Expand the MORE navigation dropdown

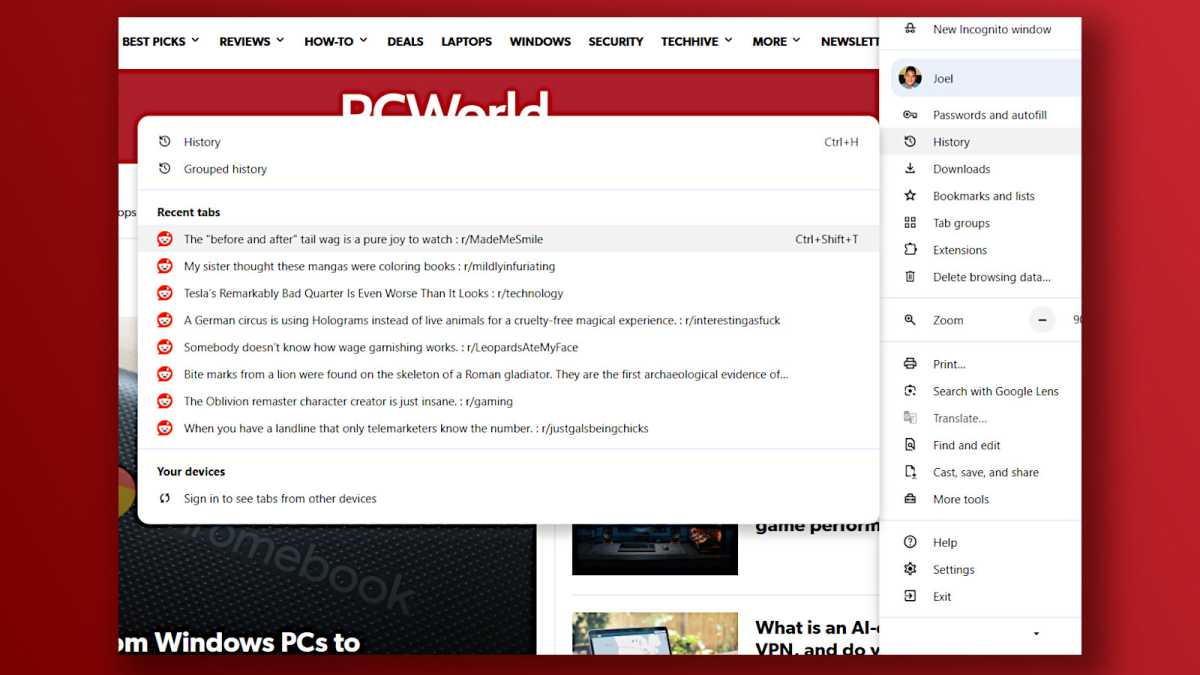[x=770, y=41]
